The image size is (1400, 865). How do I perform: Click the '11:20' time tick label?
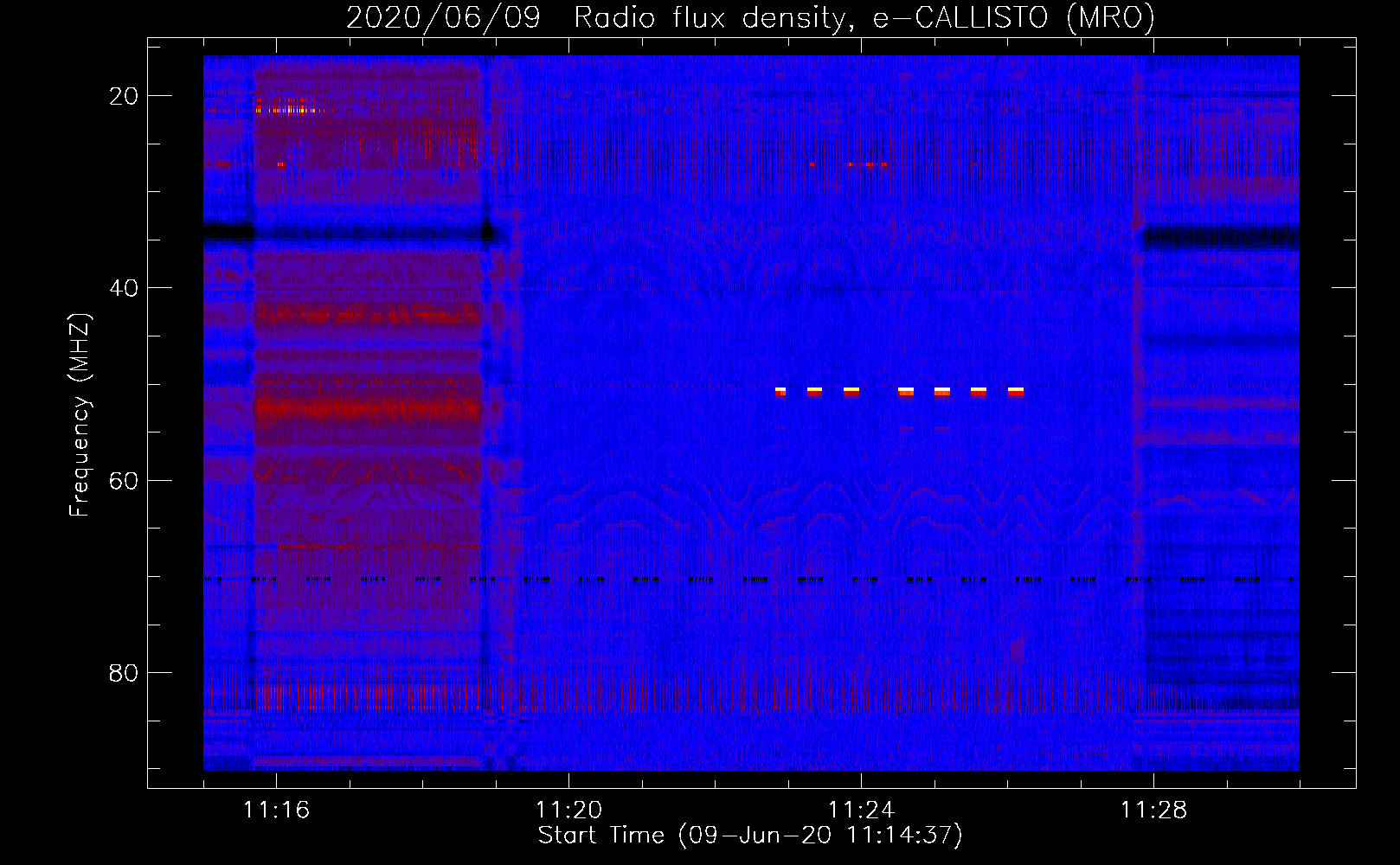568,811
